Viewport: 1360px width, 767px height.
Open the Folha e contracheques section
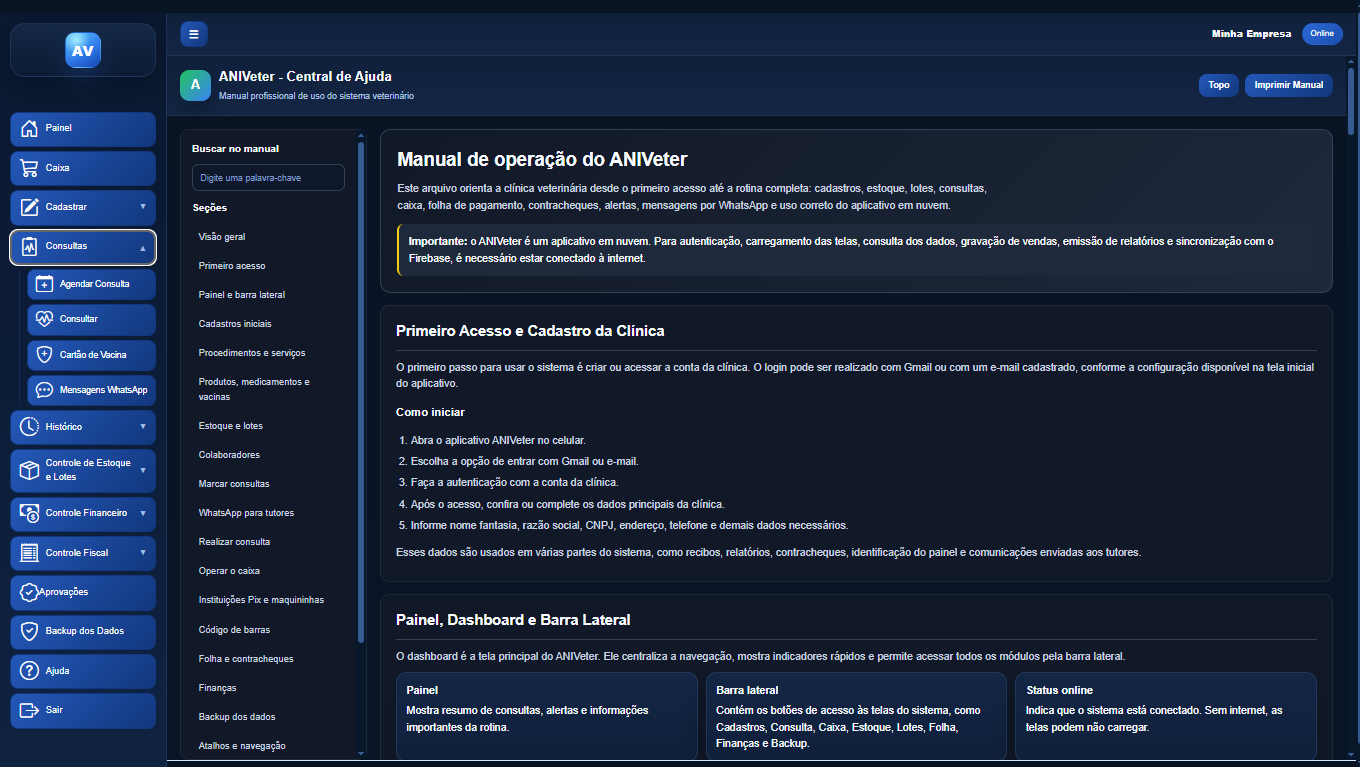coord(246,659)
